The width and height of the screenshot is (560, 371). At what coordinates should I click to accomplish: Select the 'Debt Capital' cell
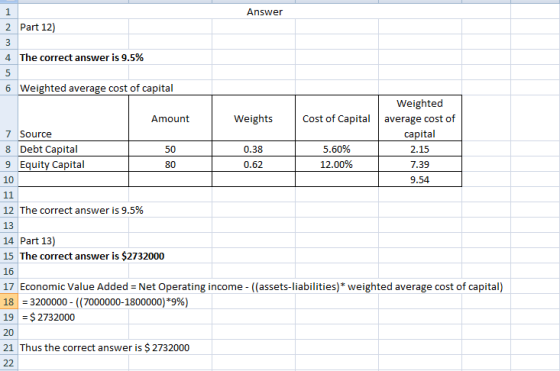[73, 149]
